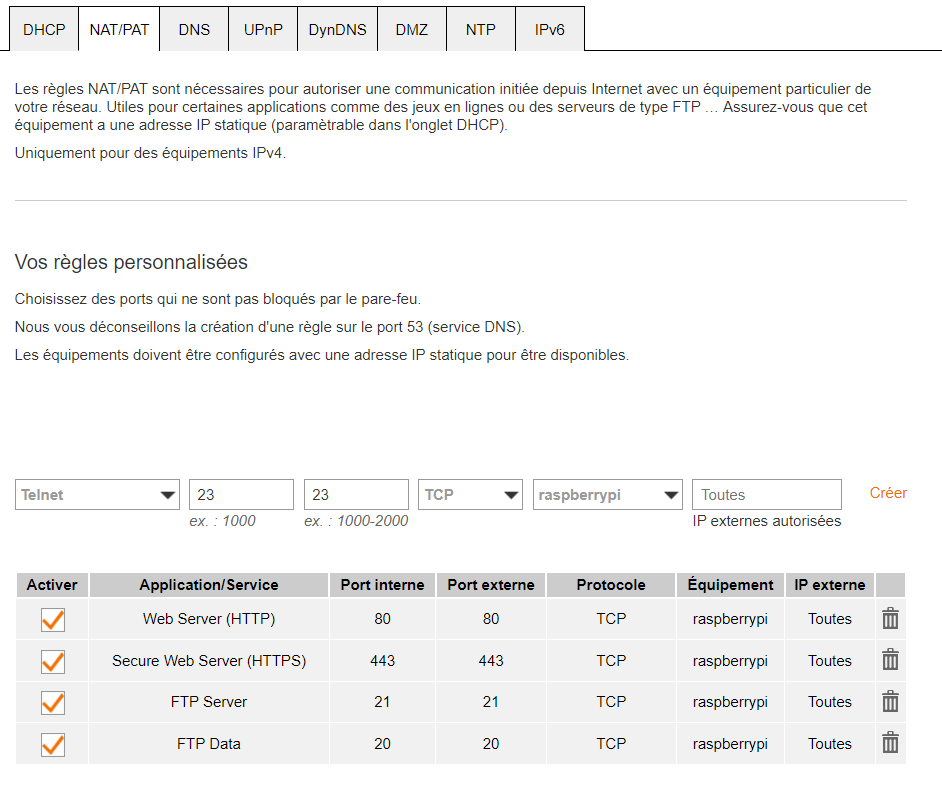
Task: Open the Telnet application dropdown
Action: (x=98, y=495)
